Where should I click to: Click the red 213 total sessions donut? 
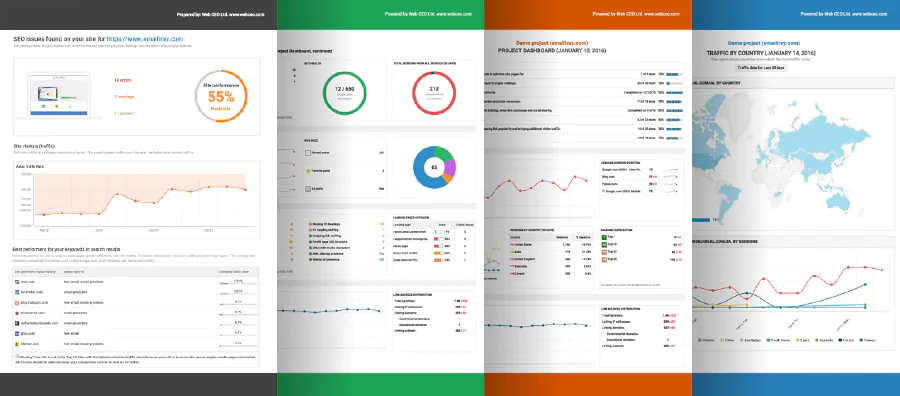click(x=434, y=93)
